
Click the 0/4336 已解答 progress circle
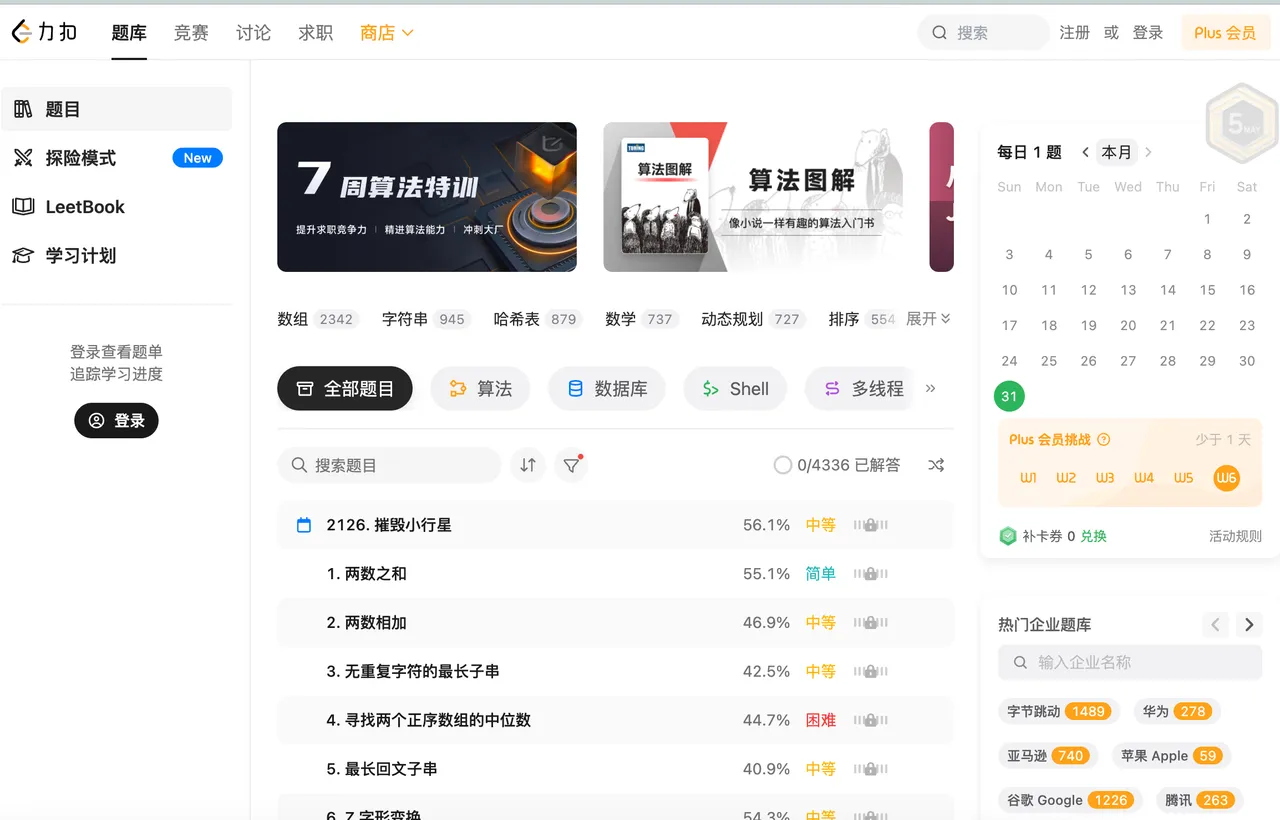pos(783,465)
